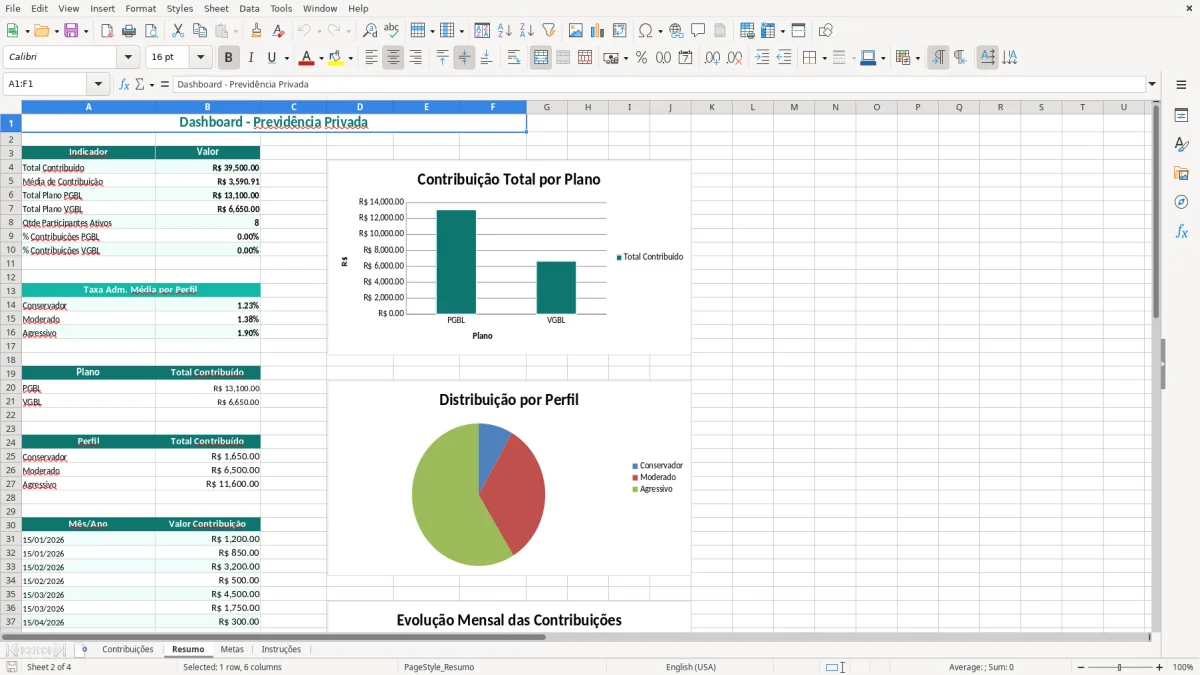Click the Clear Direct Formatting icon
Screen dimensions: 1200x675
278,31
